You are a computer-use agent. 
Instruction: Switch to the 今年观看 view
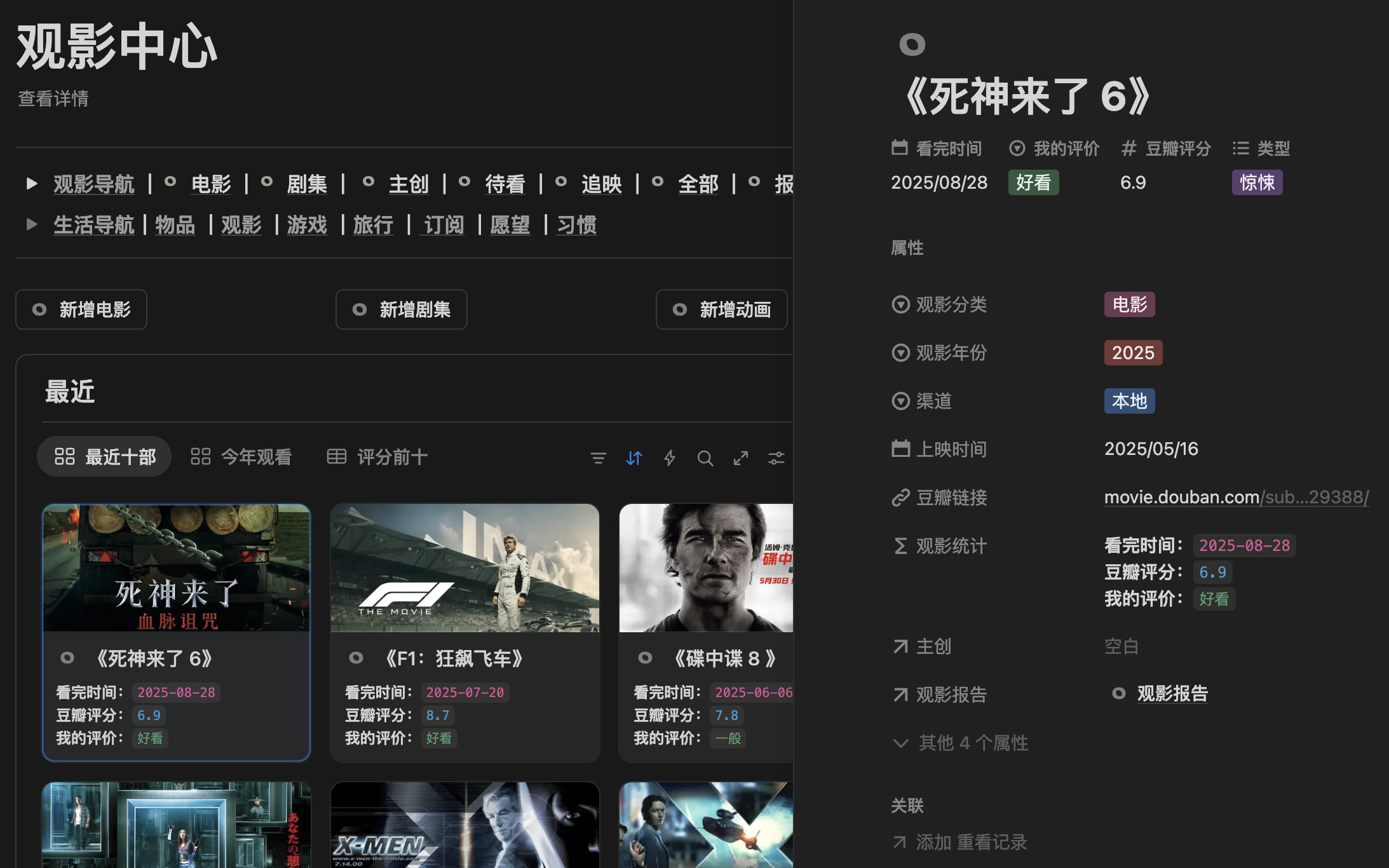pos(256,456)
